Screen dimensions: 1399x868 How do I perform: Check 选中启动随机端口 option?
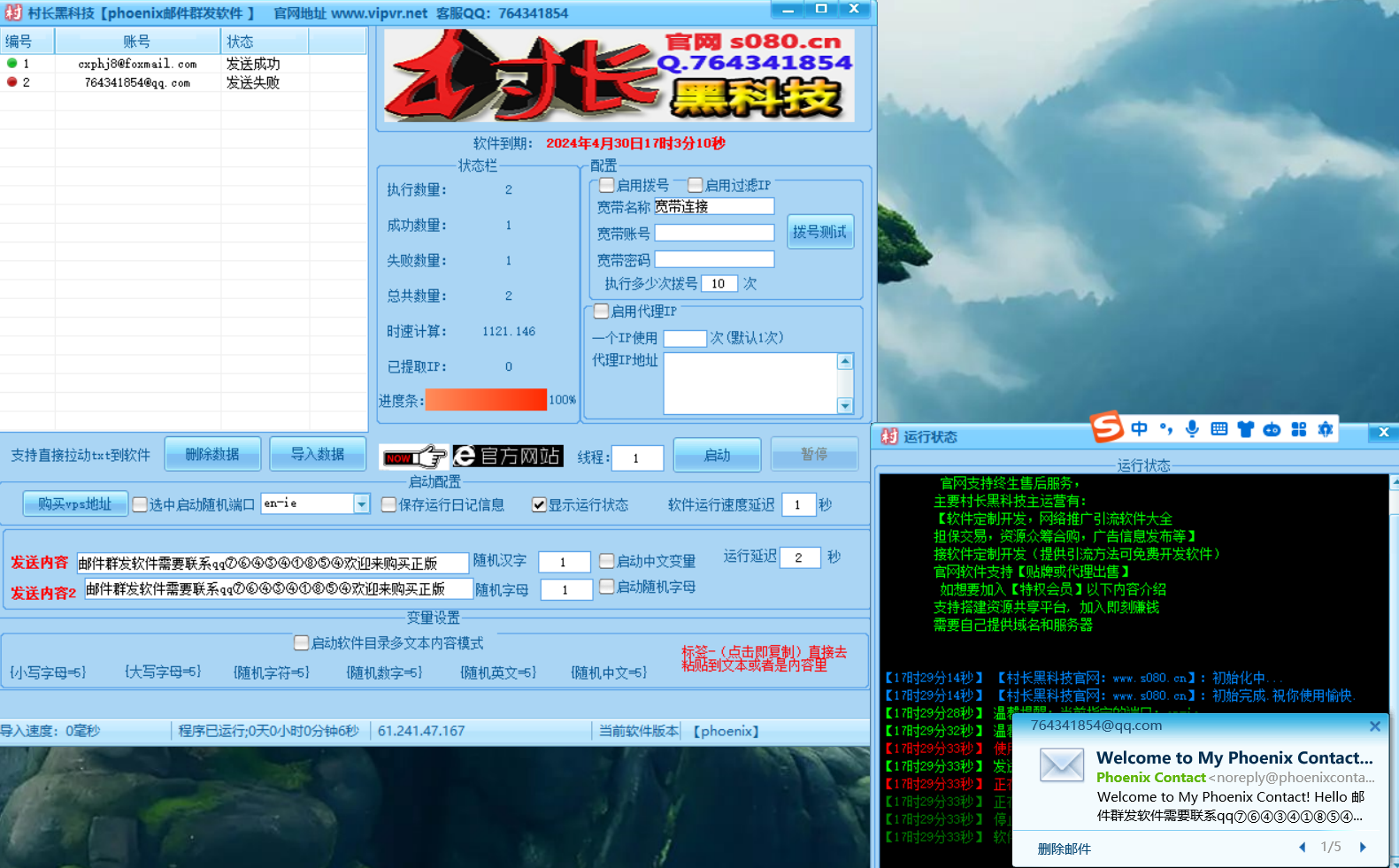pyautogui.click(x=140, y=504)
